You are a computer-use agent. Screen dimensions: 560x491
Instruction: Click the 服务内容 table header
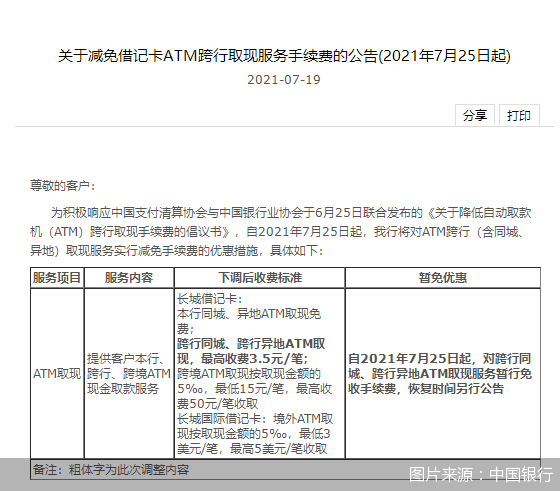[129, 277]
